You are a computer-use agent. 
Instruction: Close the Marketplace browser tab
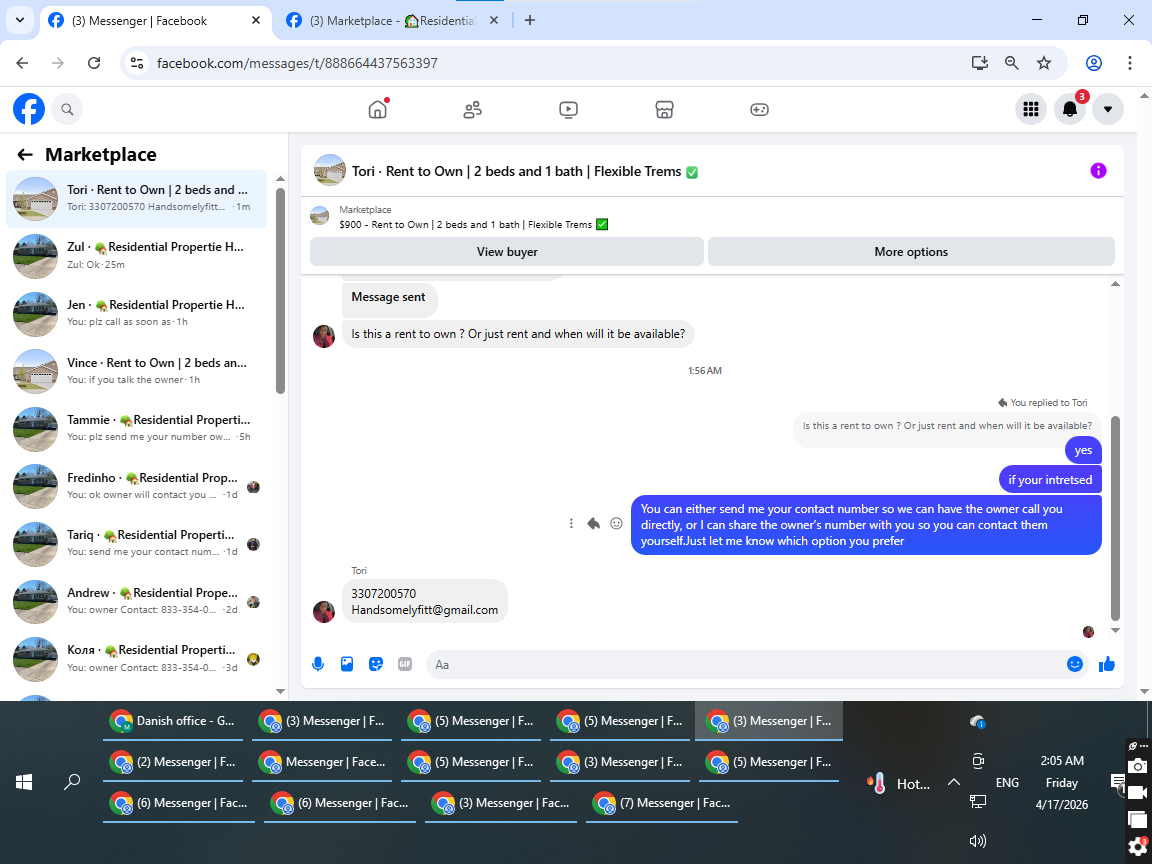(x=494, y=21)
